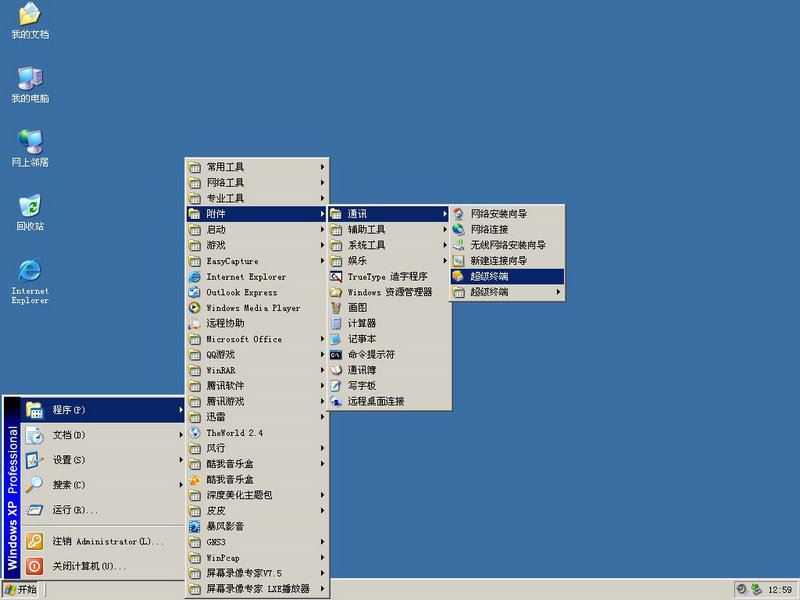Open the EasyCapture program folder
This screenshot has width=800, height=600.
click(257, 261)
